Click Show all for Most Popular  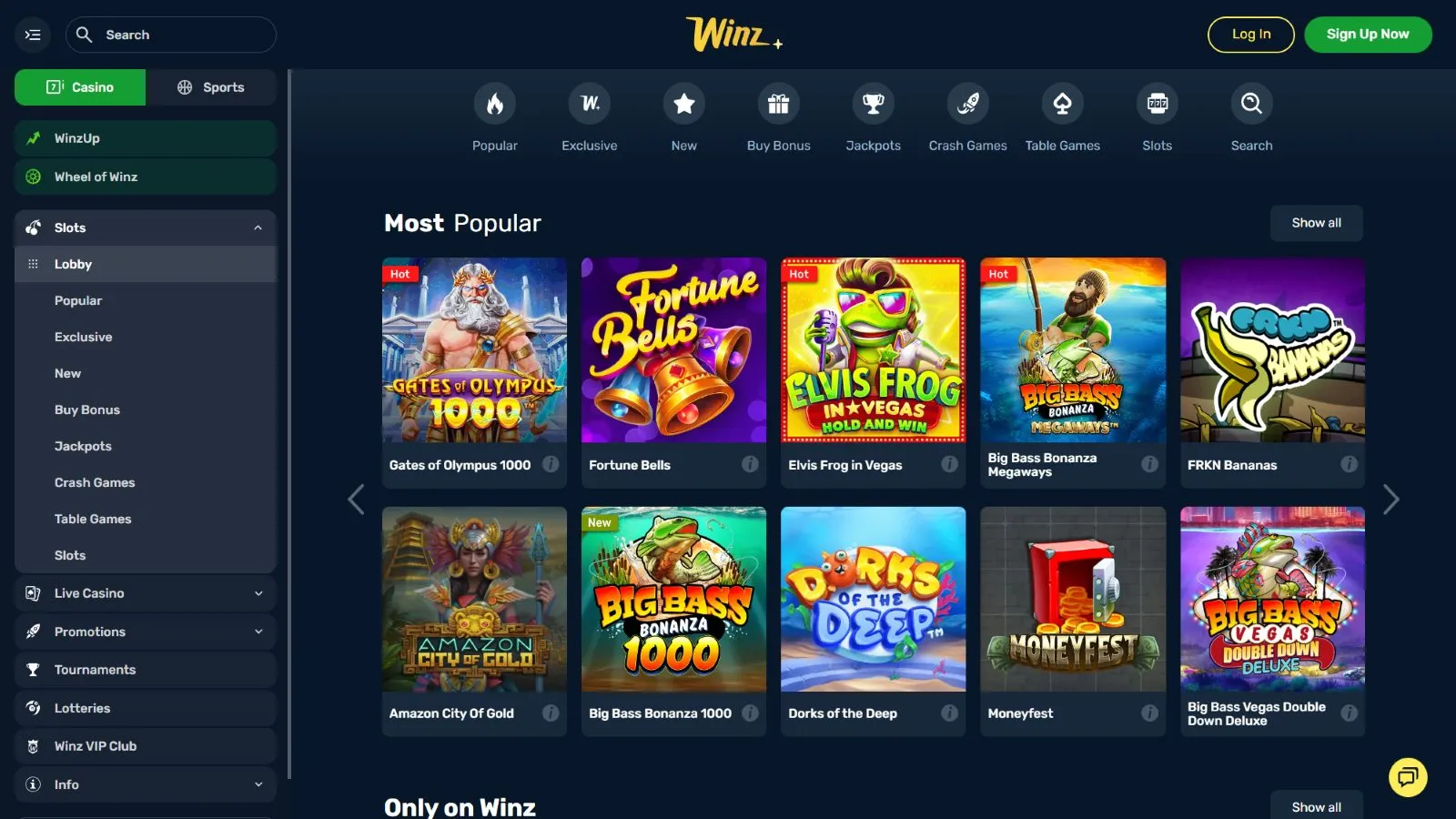1316,223
